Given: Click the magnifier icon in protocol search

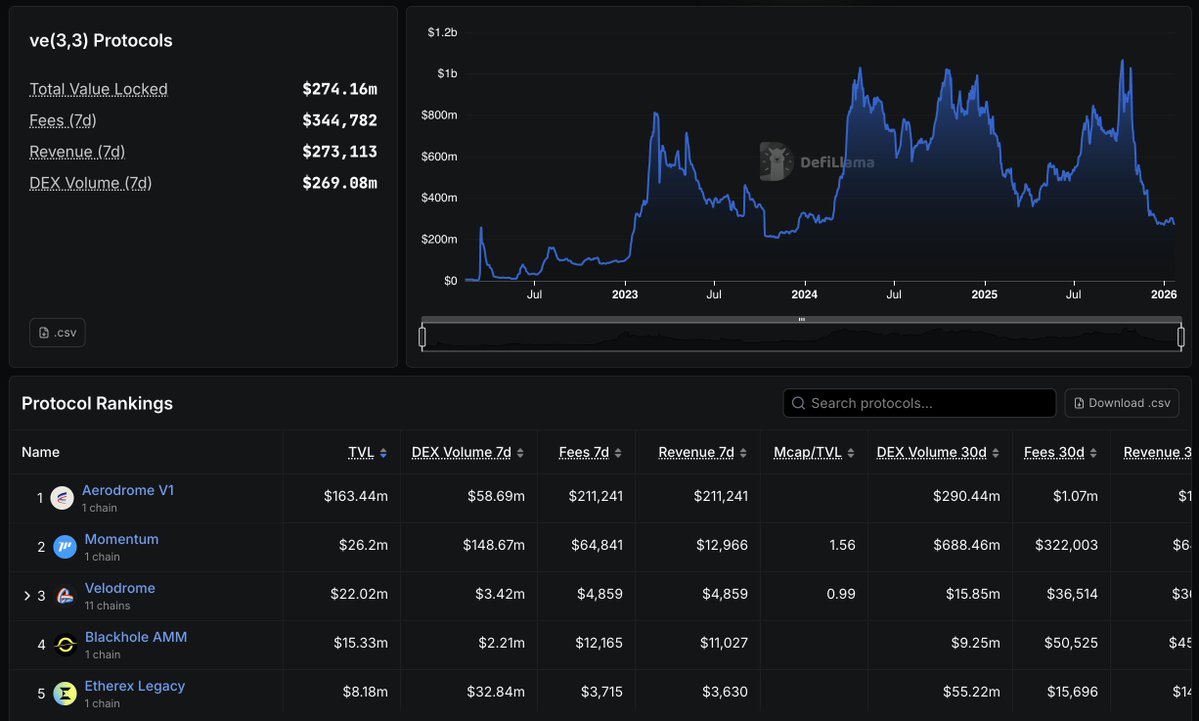Looking at the screenshot, I should click(x=798, y=403).
